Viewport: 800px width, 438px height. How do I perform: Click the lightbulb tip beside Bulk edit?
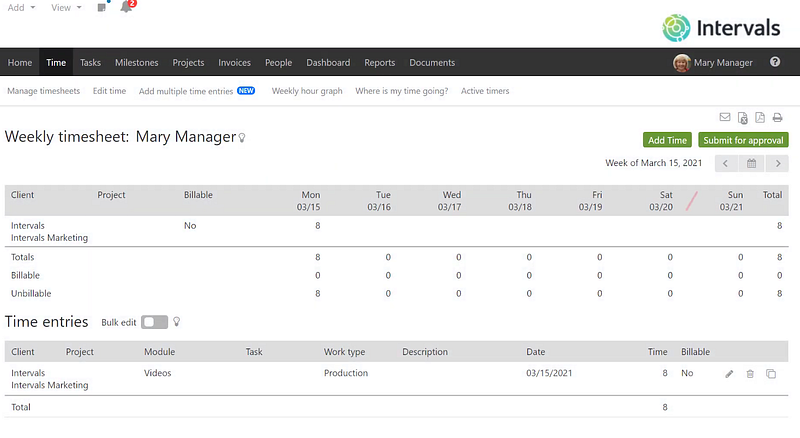tap(177, 322)
